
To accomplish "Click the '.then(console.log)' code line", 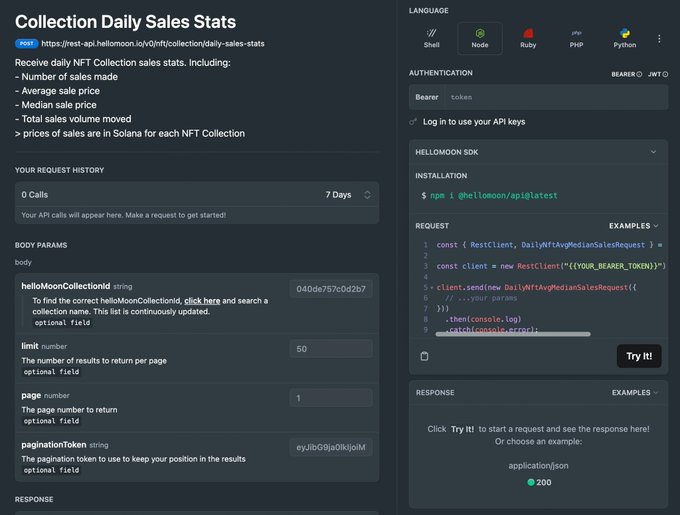I will tap(483, 319).
